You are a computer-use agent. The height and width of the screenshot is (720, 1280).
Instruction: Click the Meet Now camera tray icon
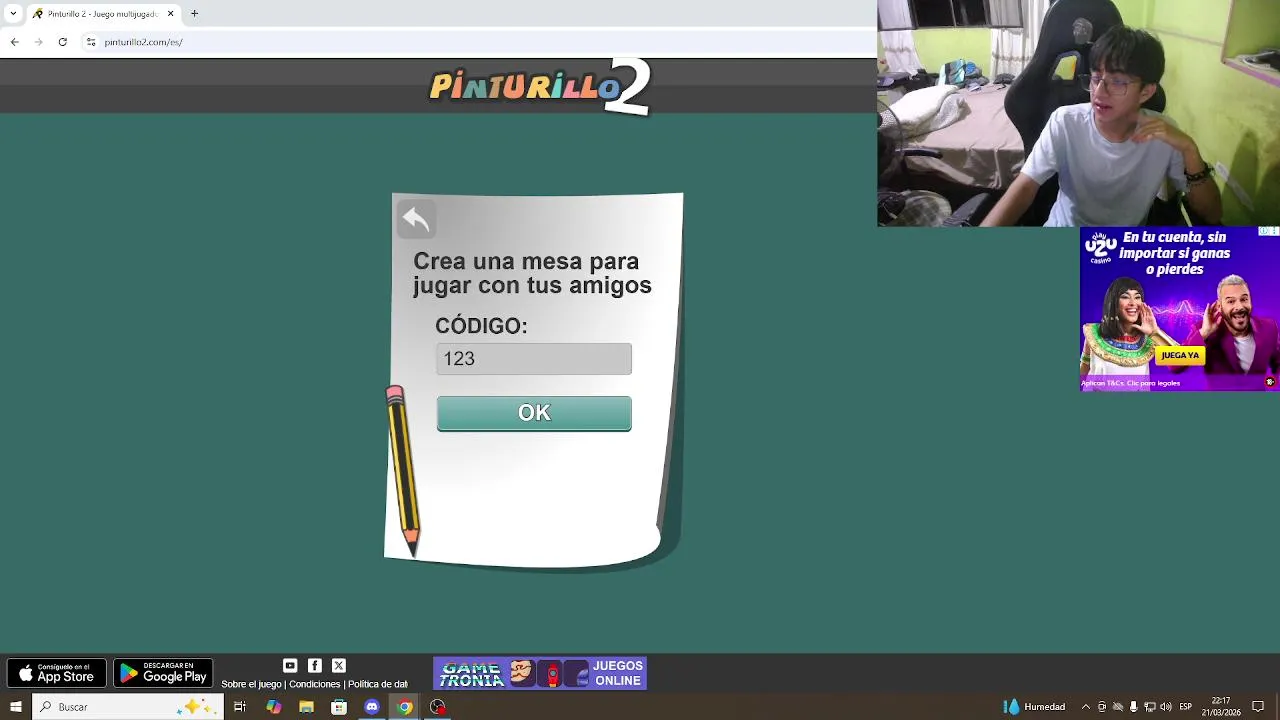(x=1102, y=707)
